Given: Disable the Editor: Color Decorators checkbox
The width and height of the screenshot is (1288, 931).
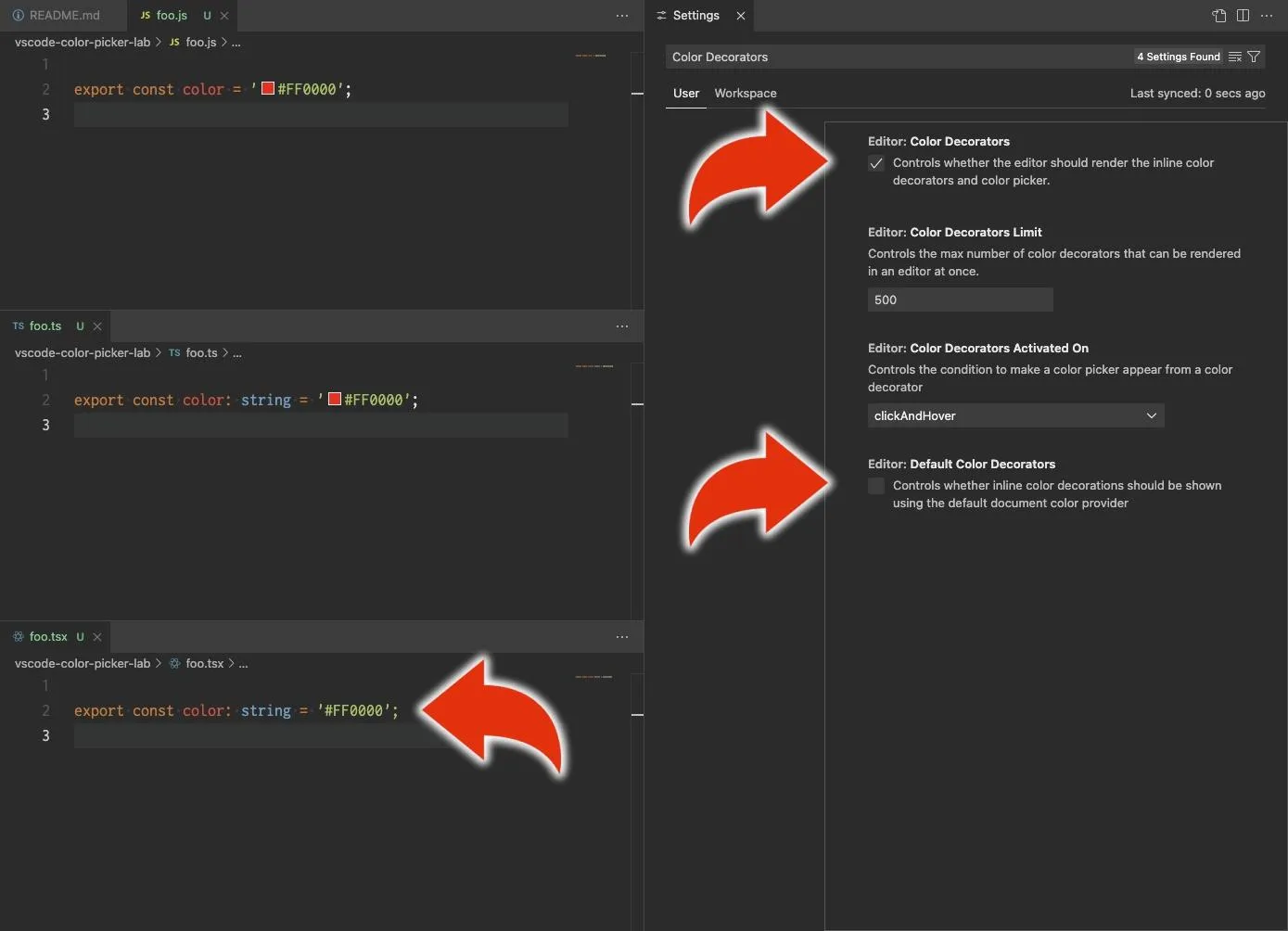Looking at the screenshot, I should (876, 163).
